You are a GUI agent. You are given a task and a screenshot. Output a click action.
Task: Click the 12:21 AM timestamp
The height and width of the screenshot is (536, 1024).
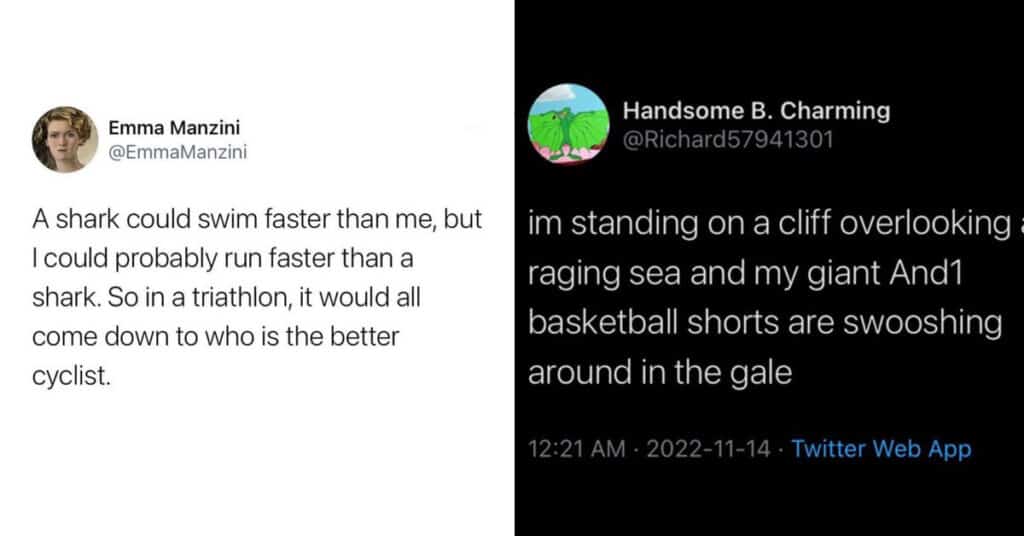(577, 449)
